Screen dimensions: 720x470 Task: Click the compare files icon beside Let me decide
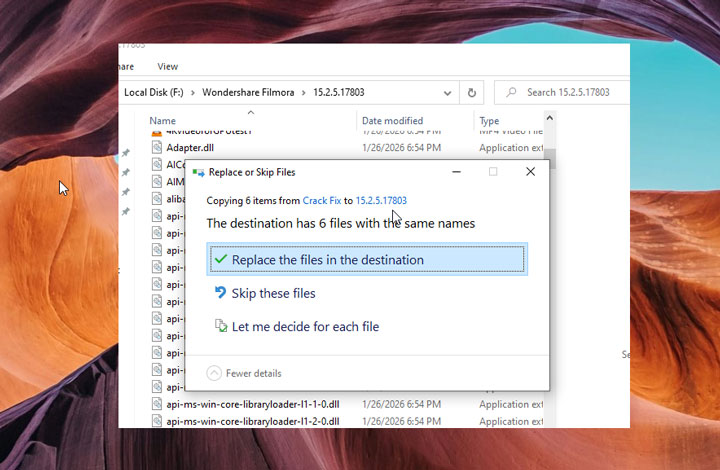(221, 326)
